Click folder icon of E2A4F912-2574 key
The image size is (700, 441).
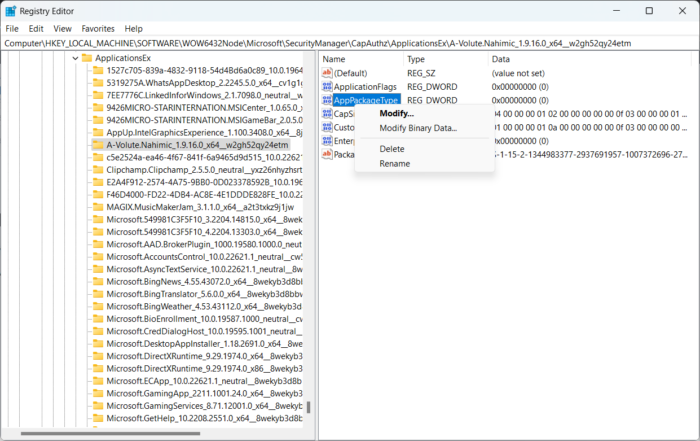98,182
